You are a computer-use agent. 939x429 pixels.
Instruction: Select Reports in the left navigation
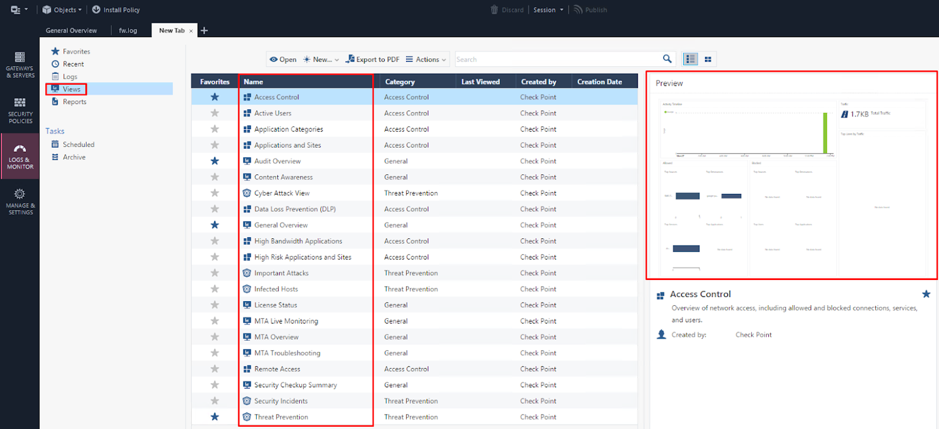pyautogui.click(x=74, y=102)
